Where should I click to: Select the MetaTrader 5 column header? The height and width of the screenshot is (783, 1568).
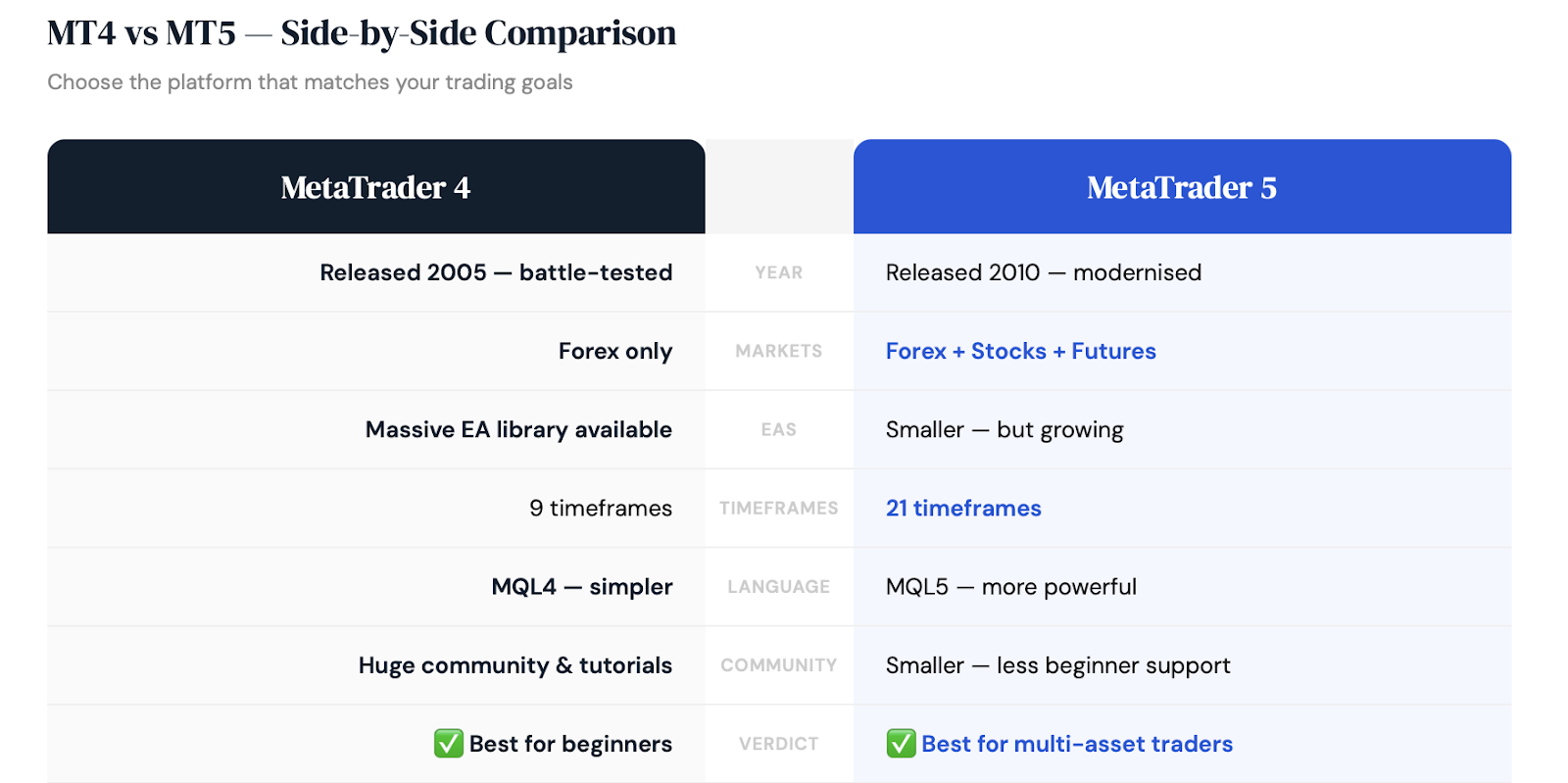point(1182,186)
